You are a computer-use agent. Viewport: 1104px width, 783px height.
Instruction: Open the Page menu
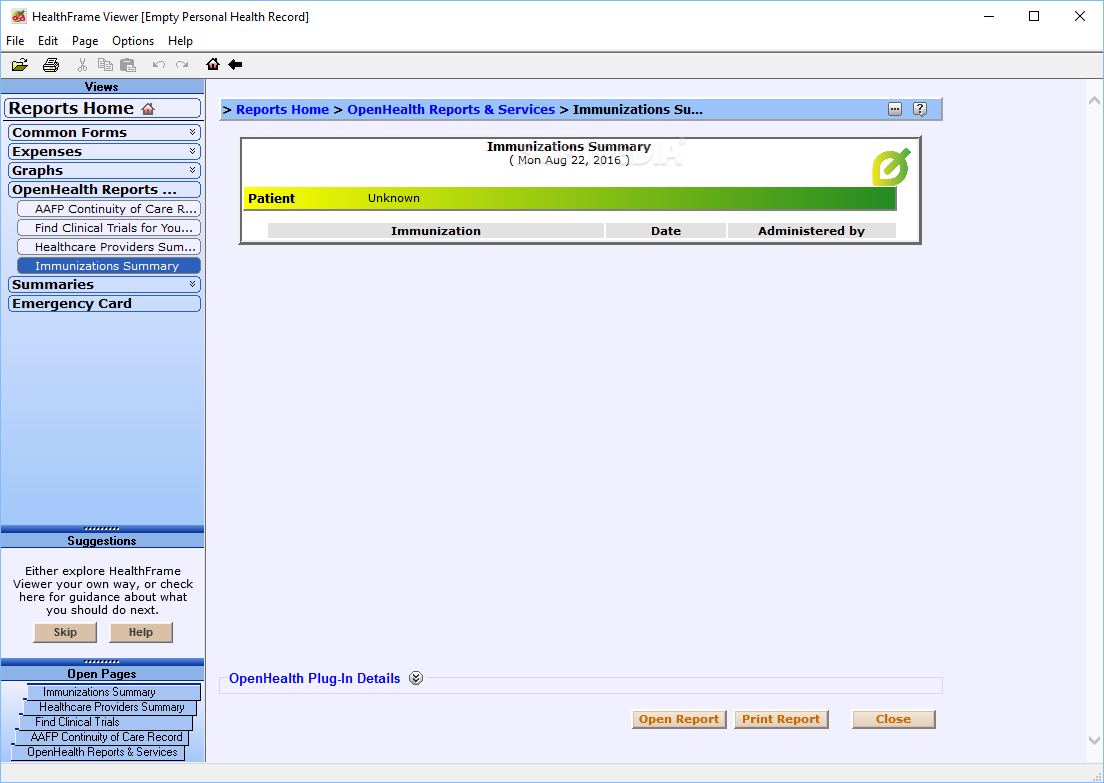pos(85,41)
